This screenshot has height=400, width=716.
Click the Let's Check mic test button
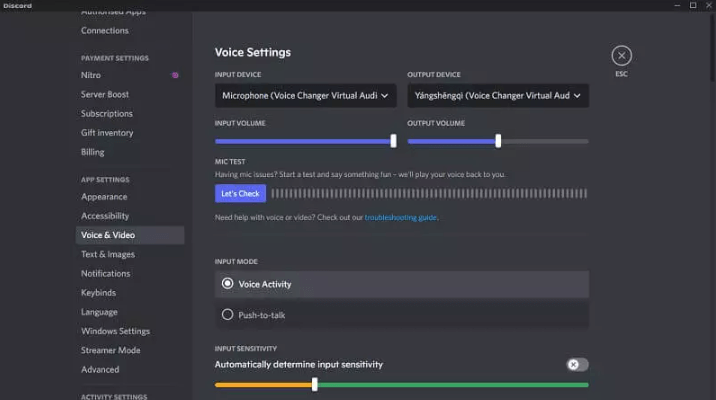coord(240,193)
